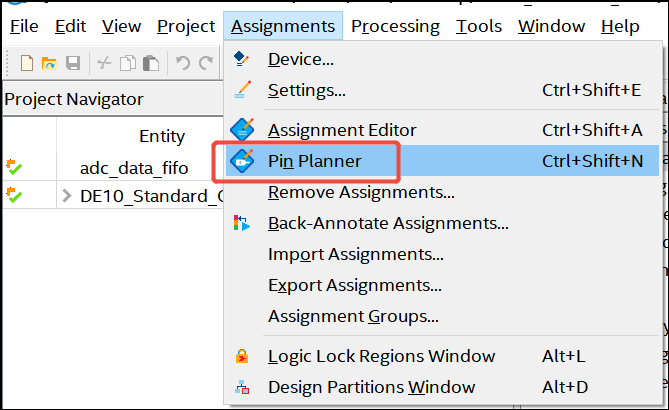Expand the DE10_Standard entity tree node

click(x=67, y=195)
